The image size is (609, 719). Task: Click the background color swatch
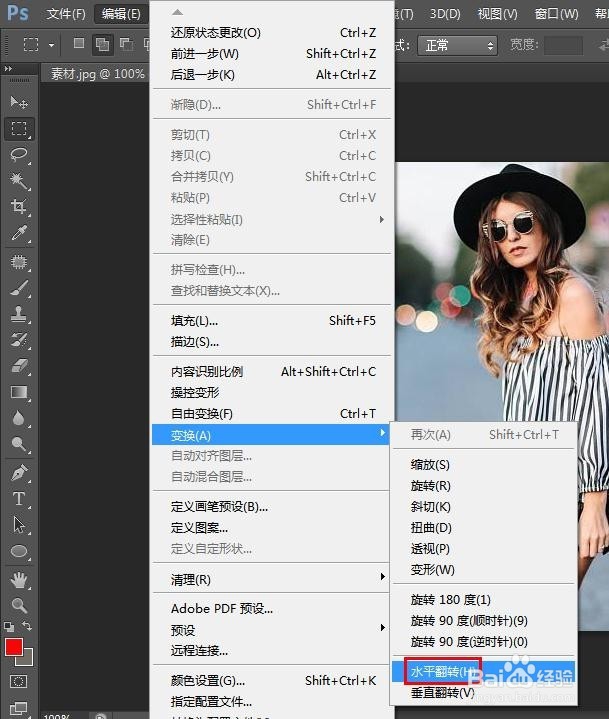(x=28, y=660)
